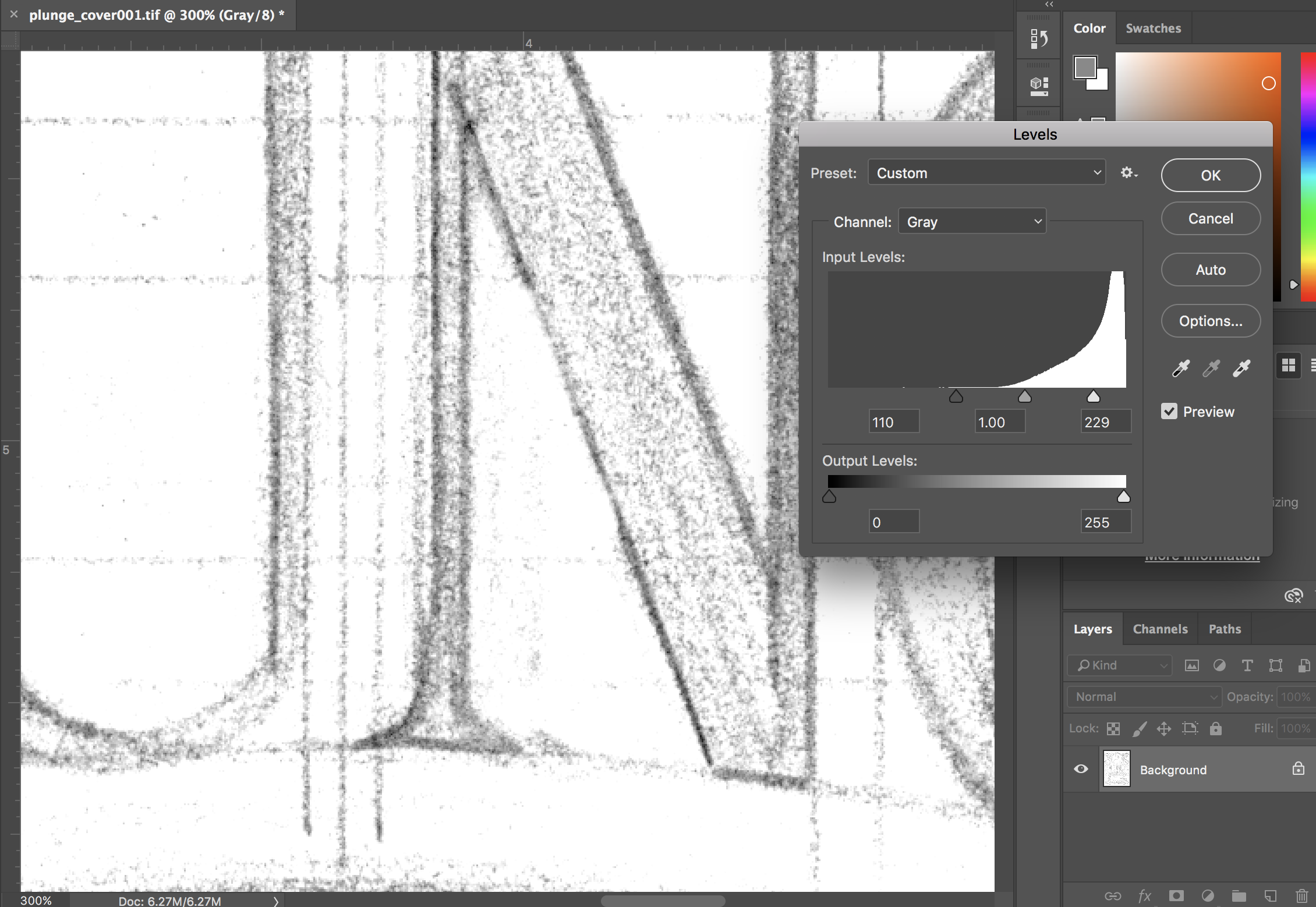Click the add layer mask icon
1316x907 pixels.
[x=1176, y=895]
